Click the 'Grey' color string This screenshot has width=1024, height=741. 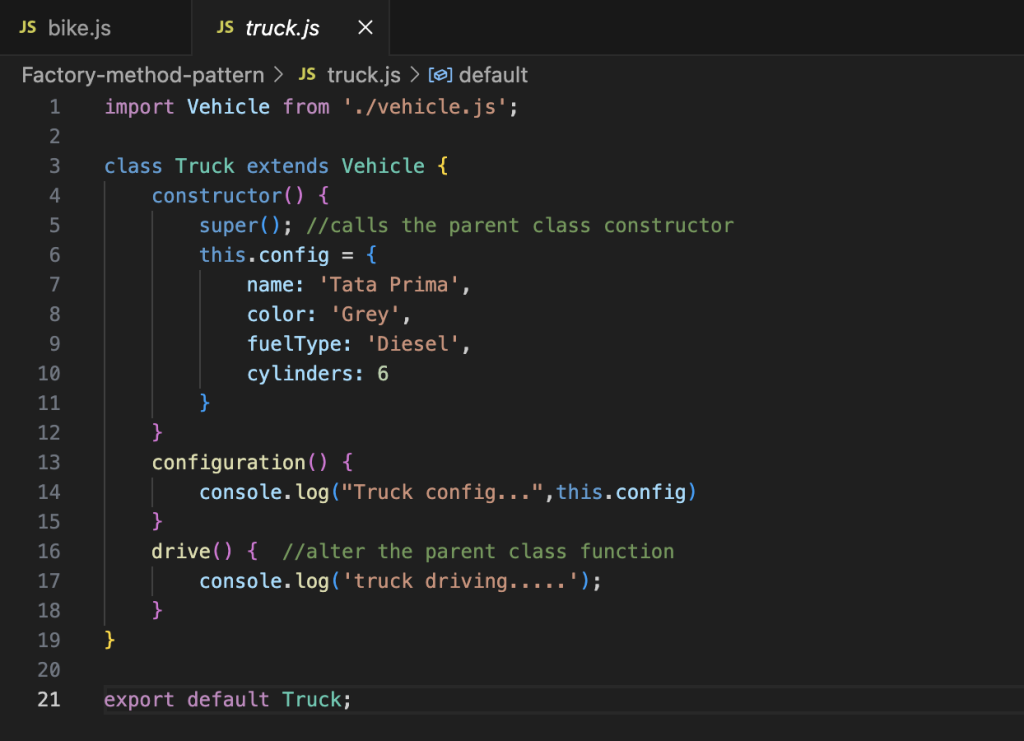365,315
